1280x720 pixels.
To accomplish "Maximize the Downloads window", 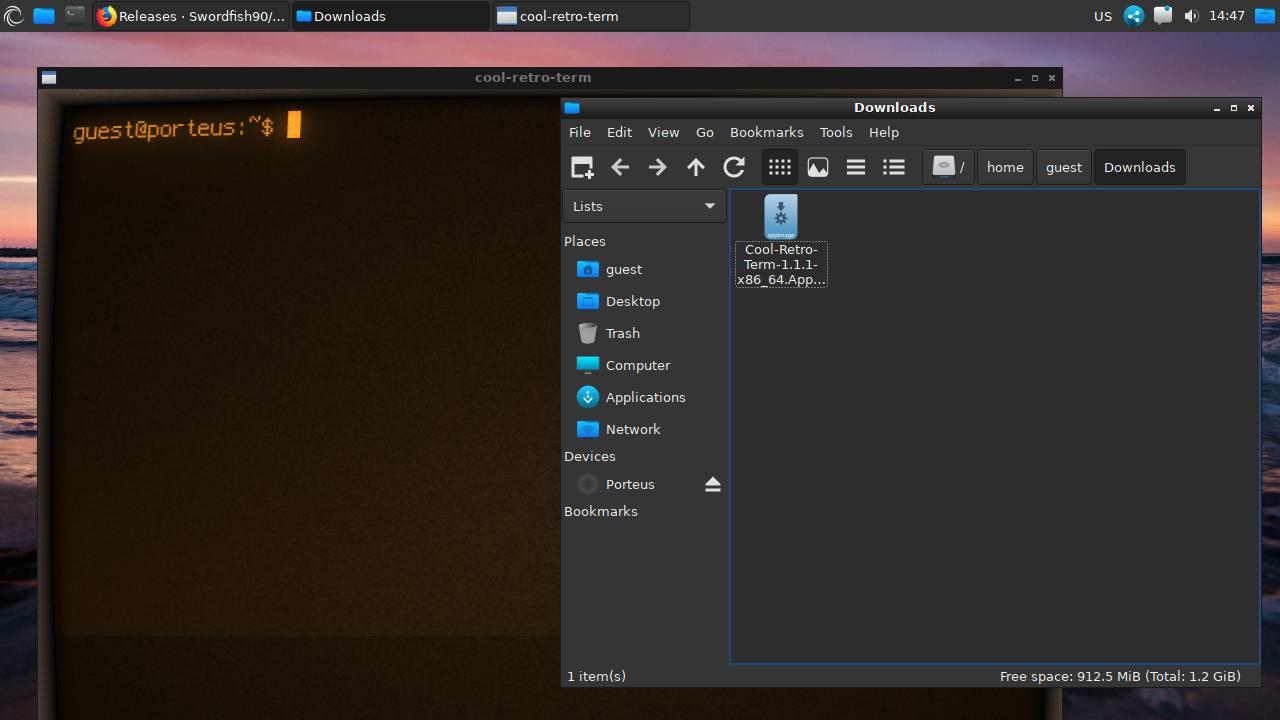I will 1234,108.
